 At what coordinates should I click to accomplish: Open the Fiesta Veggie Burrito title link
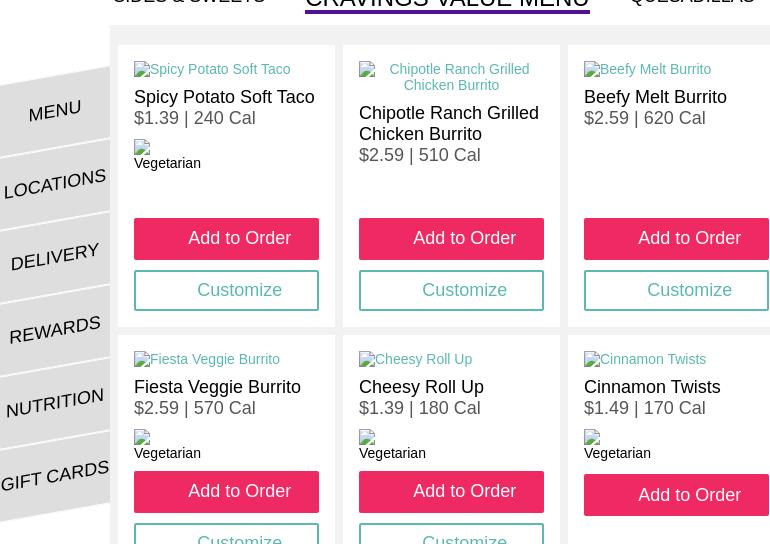click(217, 387)
